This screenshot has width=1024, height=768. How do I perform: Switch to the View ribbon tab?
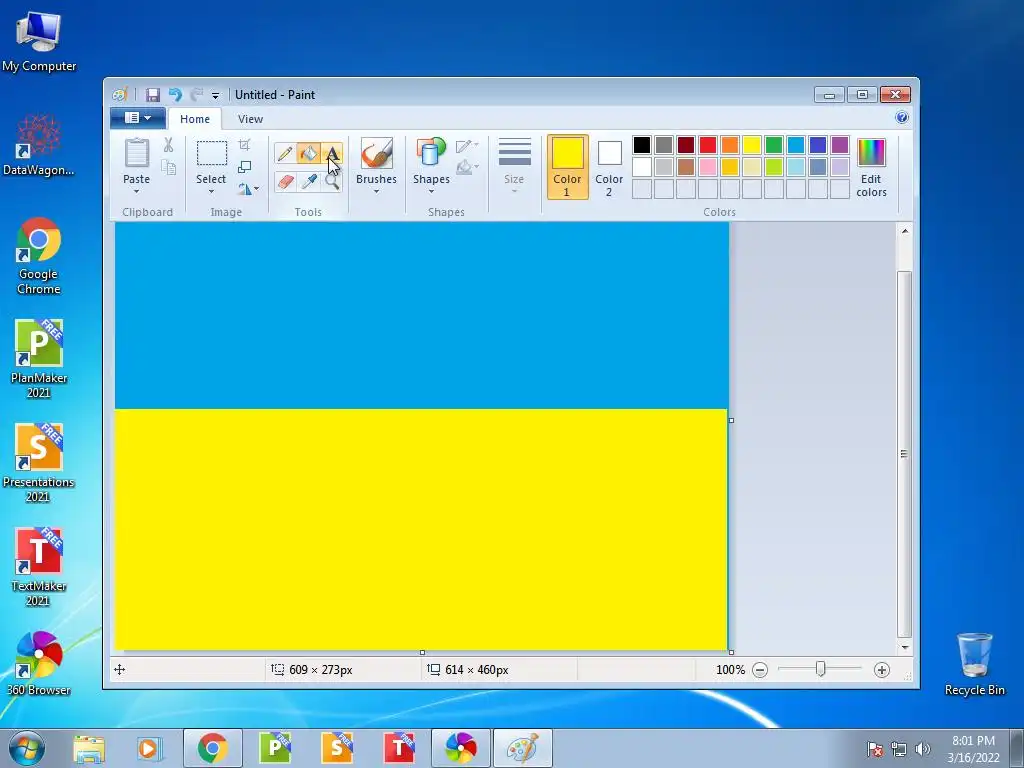(250, 119)
